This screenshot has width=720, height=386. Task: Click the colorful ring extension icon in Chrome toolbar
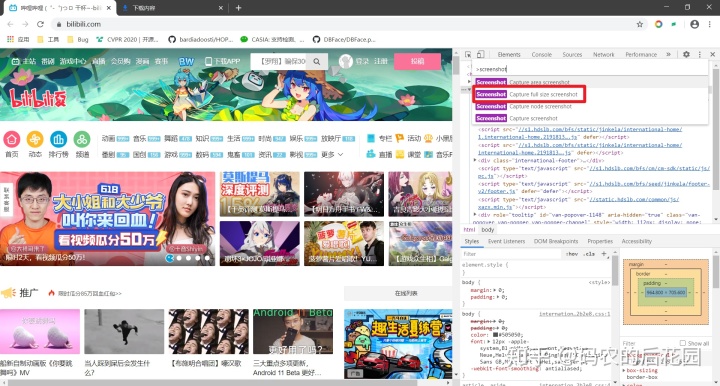coord(658,24)
